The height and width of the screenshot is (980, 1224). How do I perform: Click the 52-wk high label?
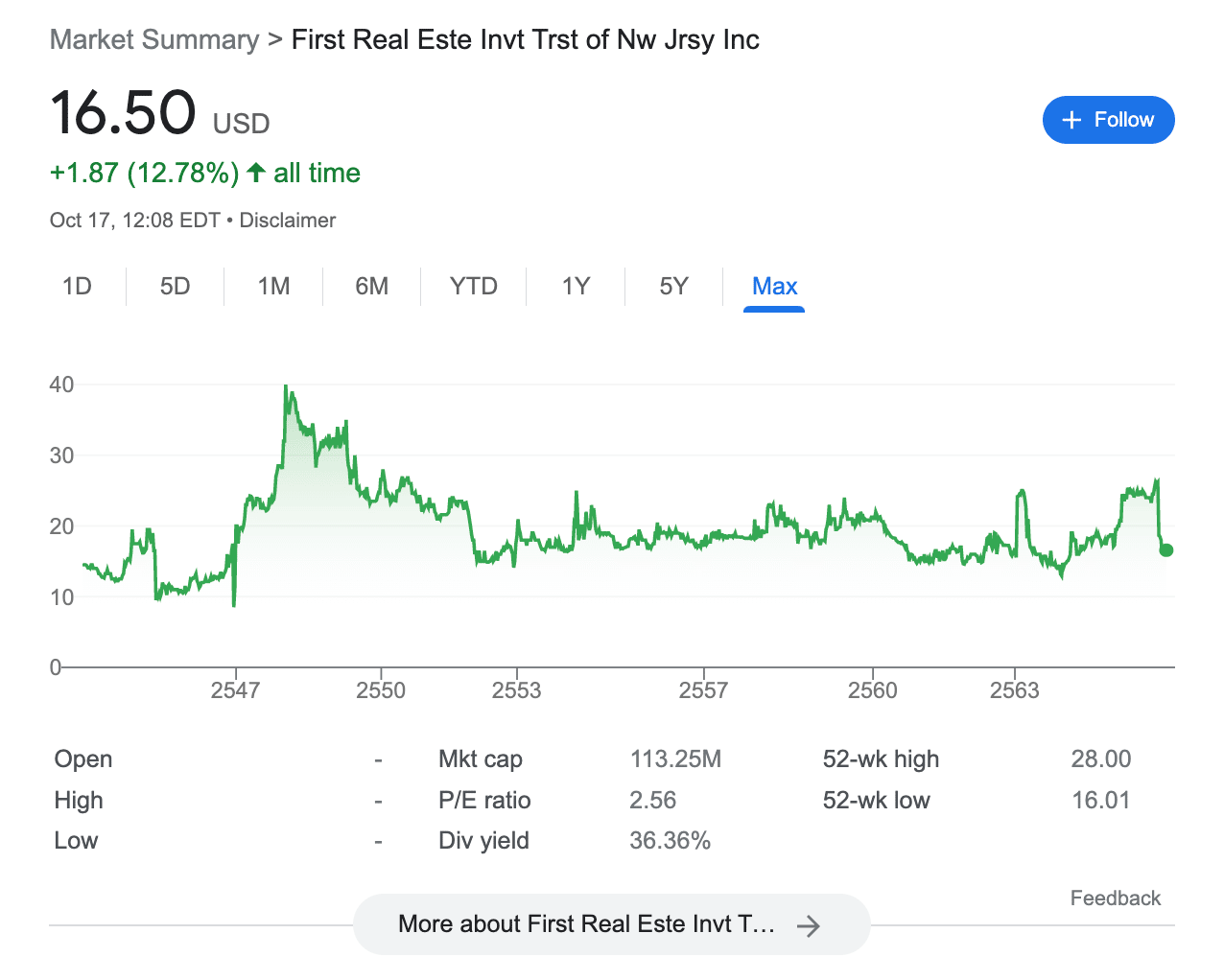pos(881,759)
